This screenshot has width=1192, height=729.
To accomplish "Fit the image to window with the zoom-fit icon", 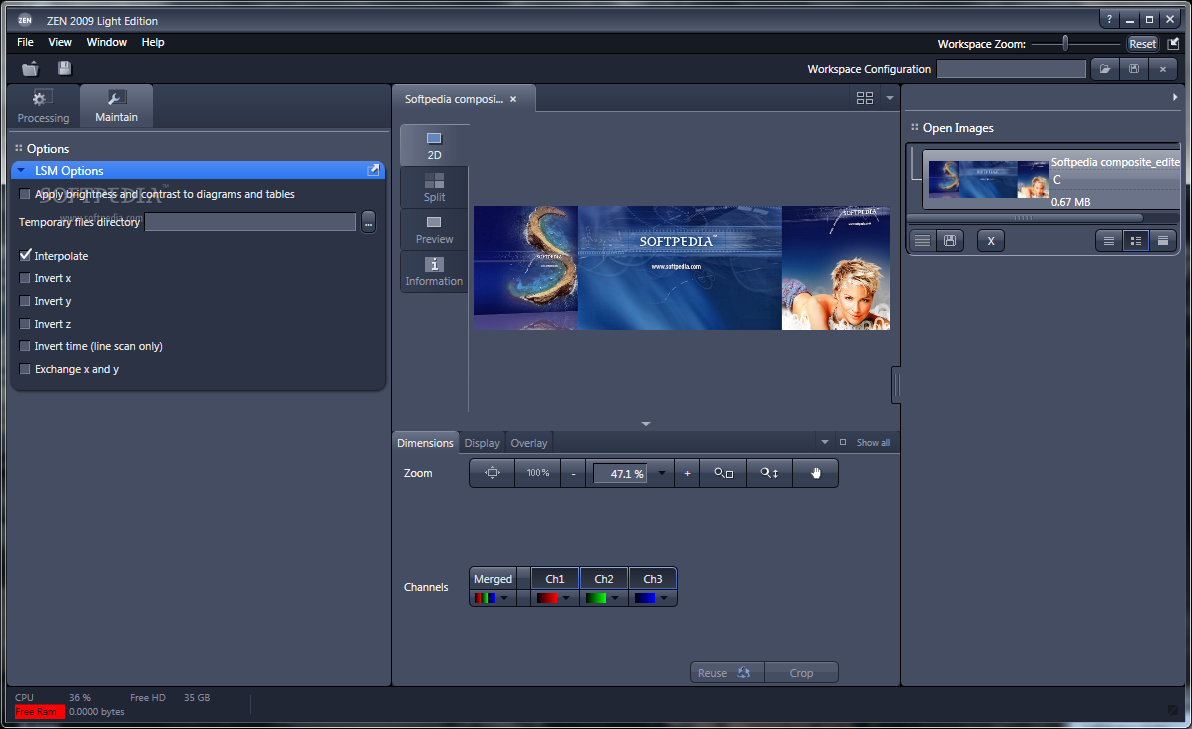I will coord(493,473).
